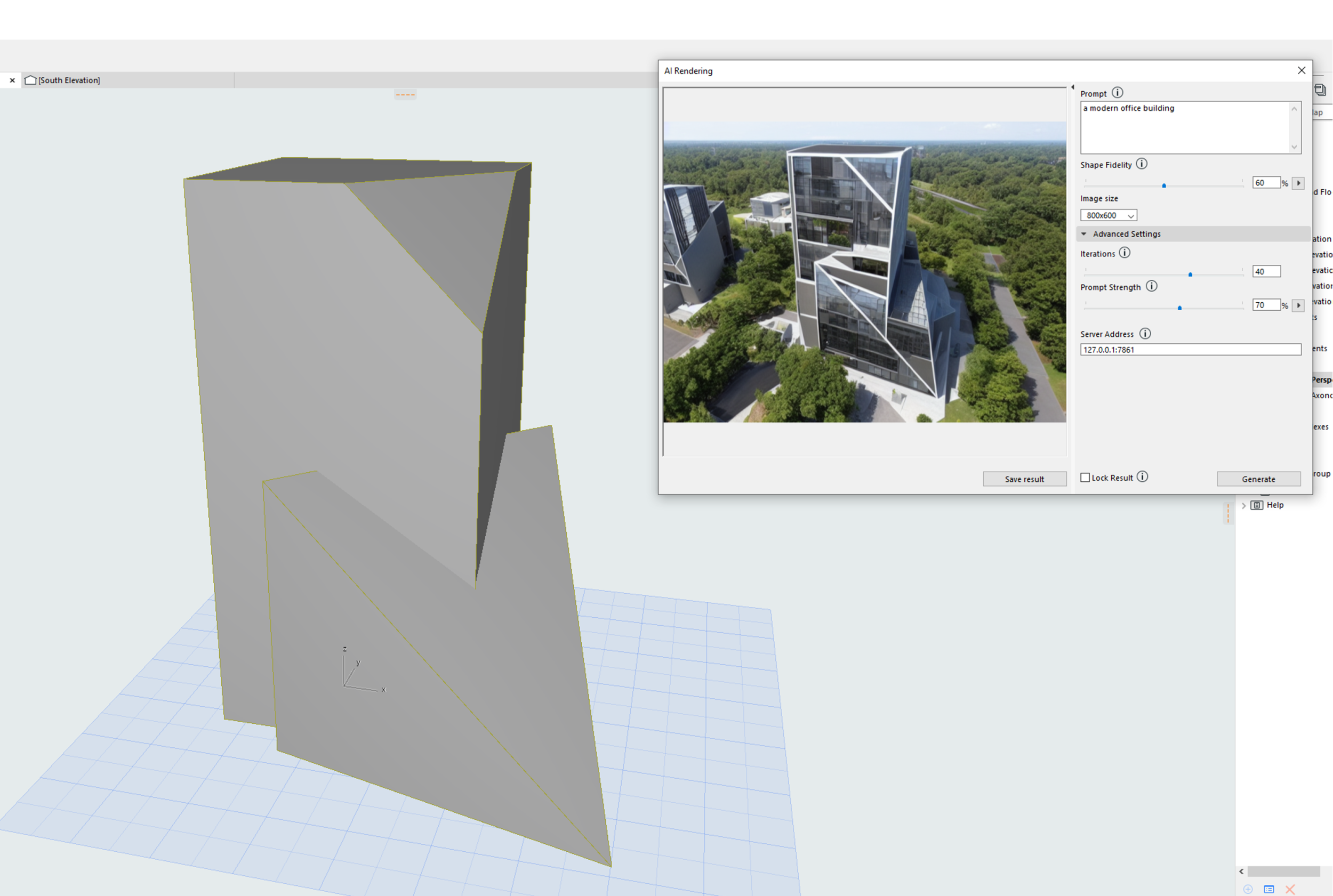1333x896 pixels.
Task: Click the Server Address info icon
Action: (1144, 334)
